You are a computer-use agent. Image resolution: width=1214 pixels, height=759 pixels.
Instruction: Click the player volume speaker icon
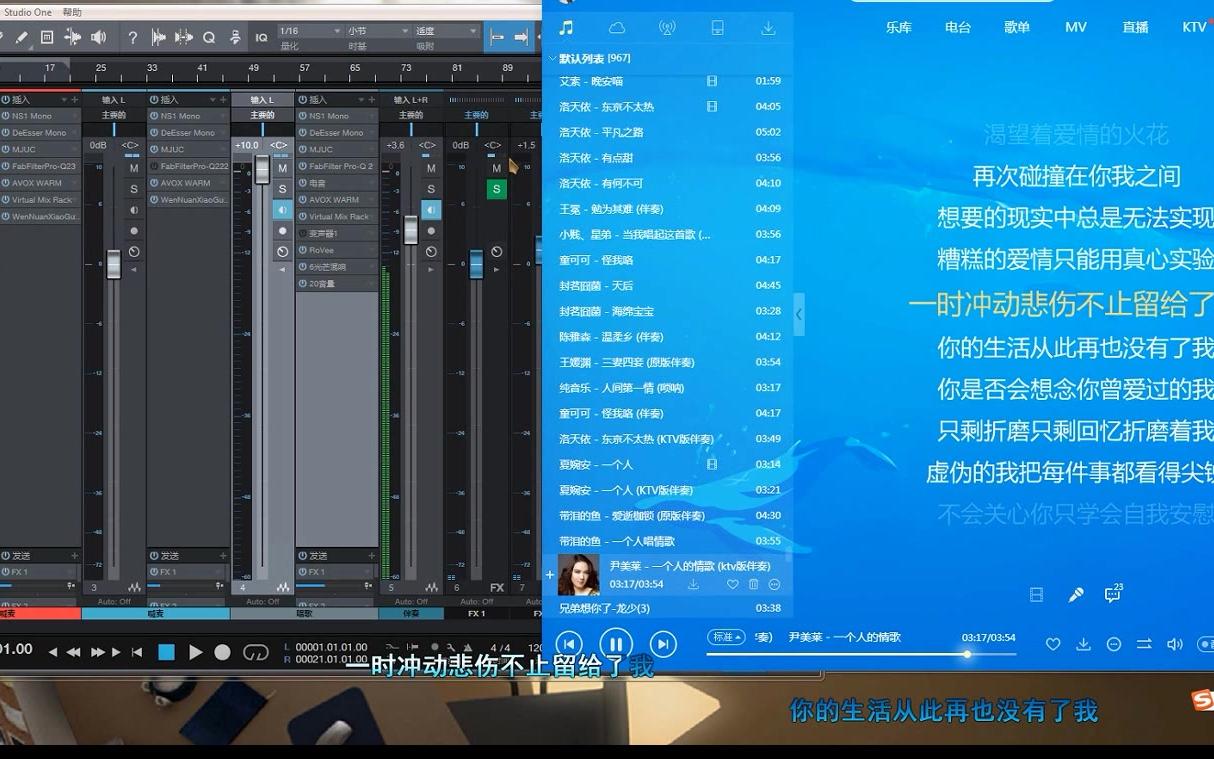click(x=1175, y=645)
